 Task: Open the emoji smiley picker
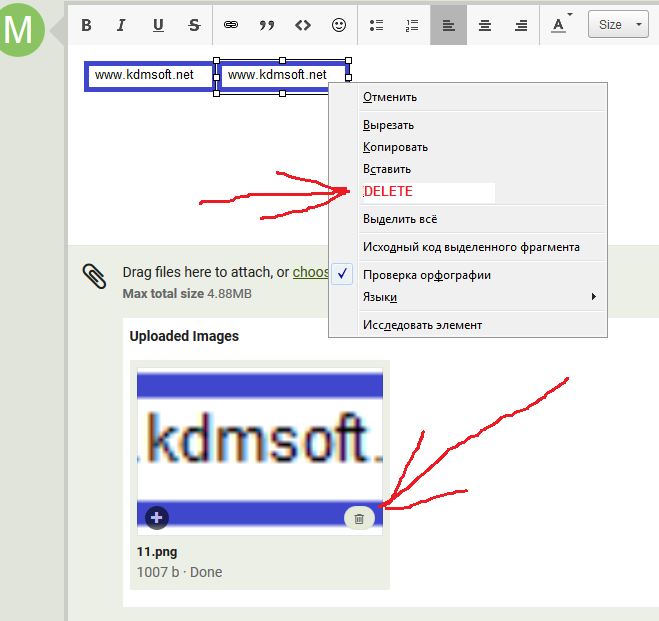339,25
